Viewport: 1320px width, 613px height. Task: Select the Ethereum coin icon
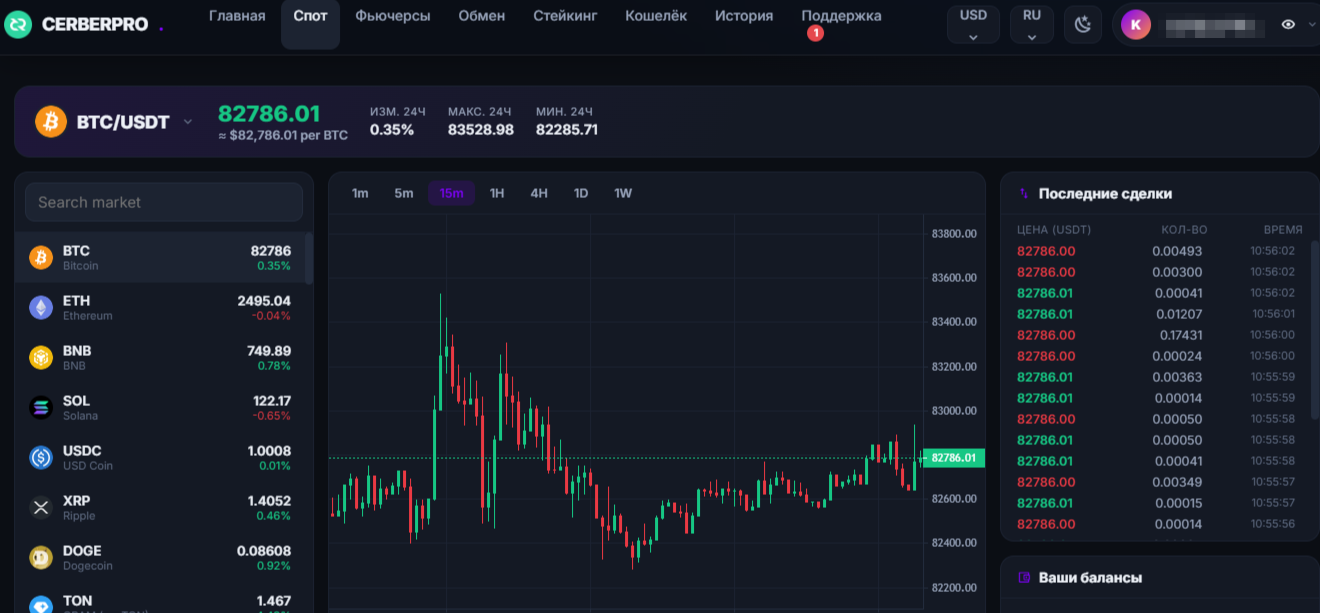[41, 308]
